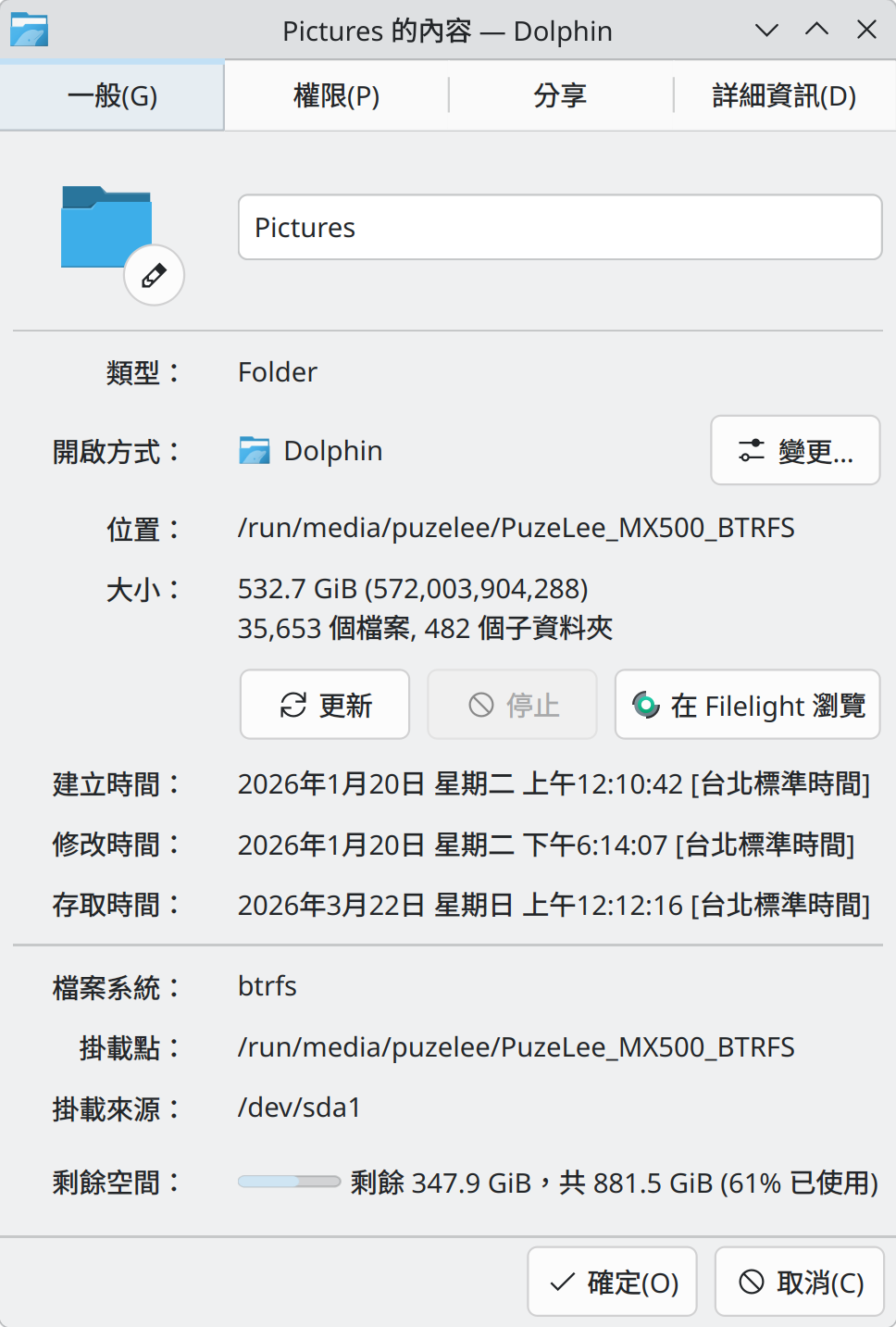Click the Pictures folder name text field
The height and width of the screenshot is (1327, 896).
click(559, 227)
